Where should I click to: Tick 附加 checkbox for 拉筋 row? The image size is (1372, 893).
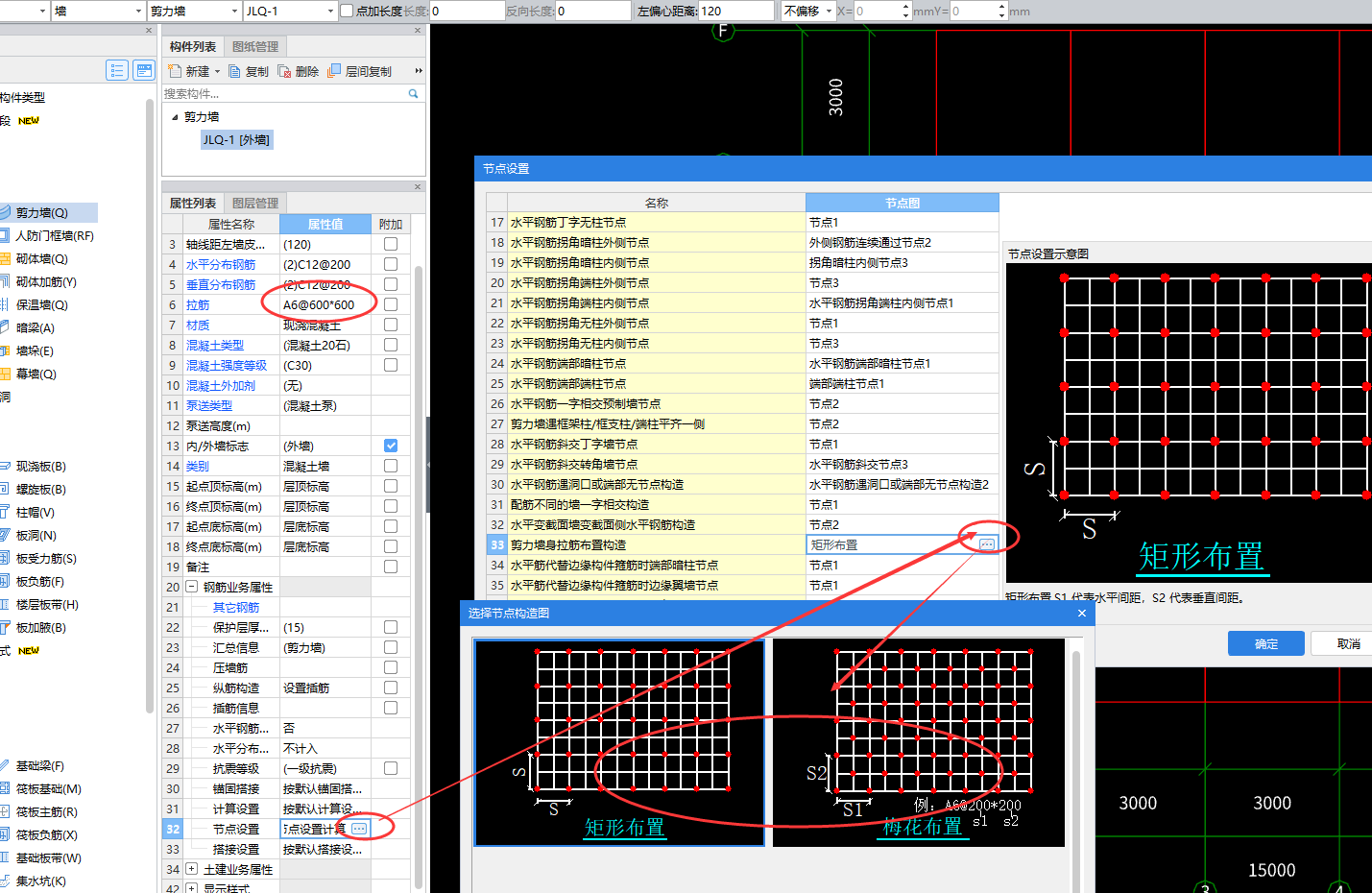[x=391, y=304]
